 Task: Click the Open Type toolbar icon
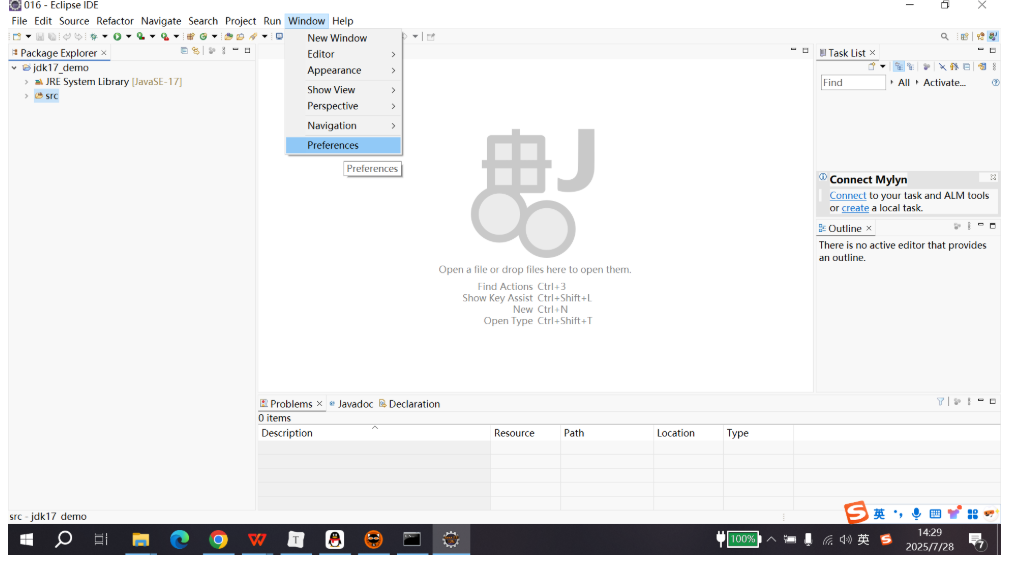pos(228,37)
